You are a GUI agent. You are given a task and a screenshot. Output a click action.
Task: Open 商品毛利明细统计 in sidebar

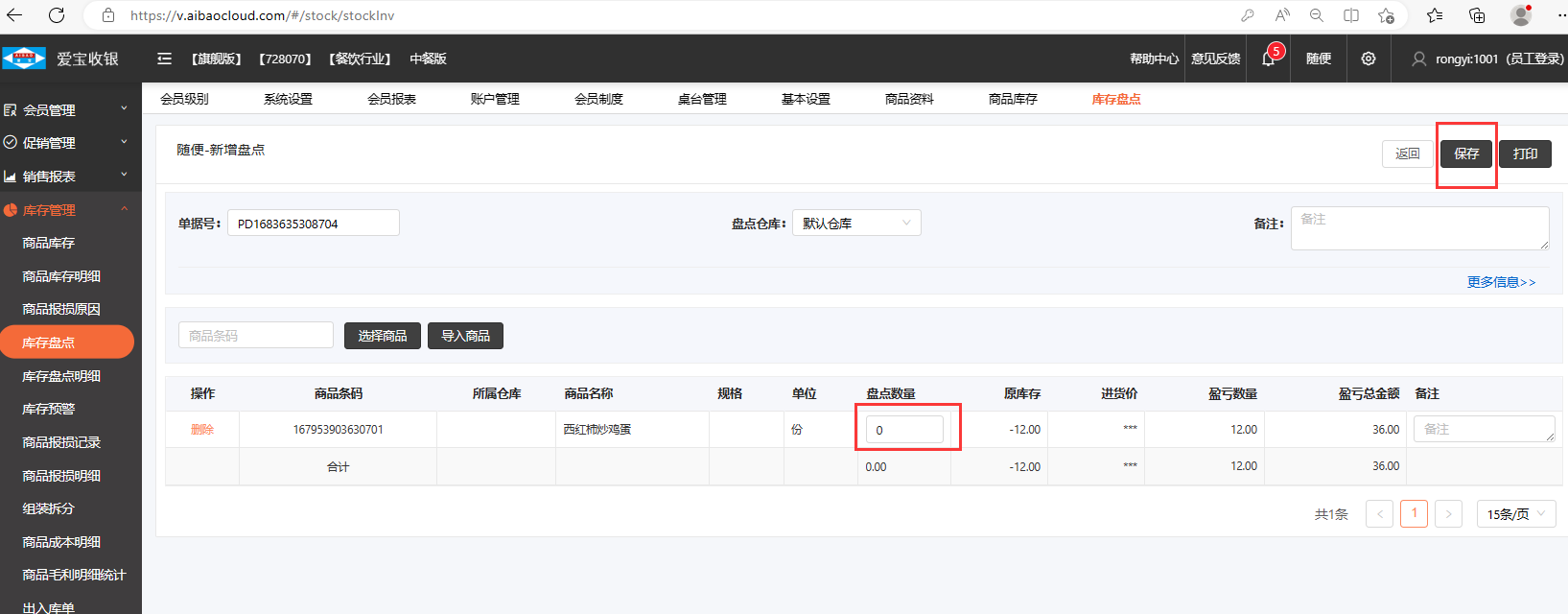click(74, 575)
